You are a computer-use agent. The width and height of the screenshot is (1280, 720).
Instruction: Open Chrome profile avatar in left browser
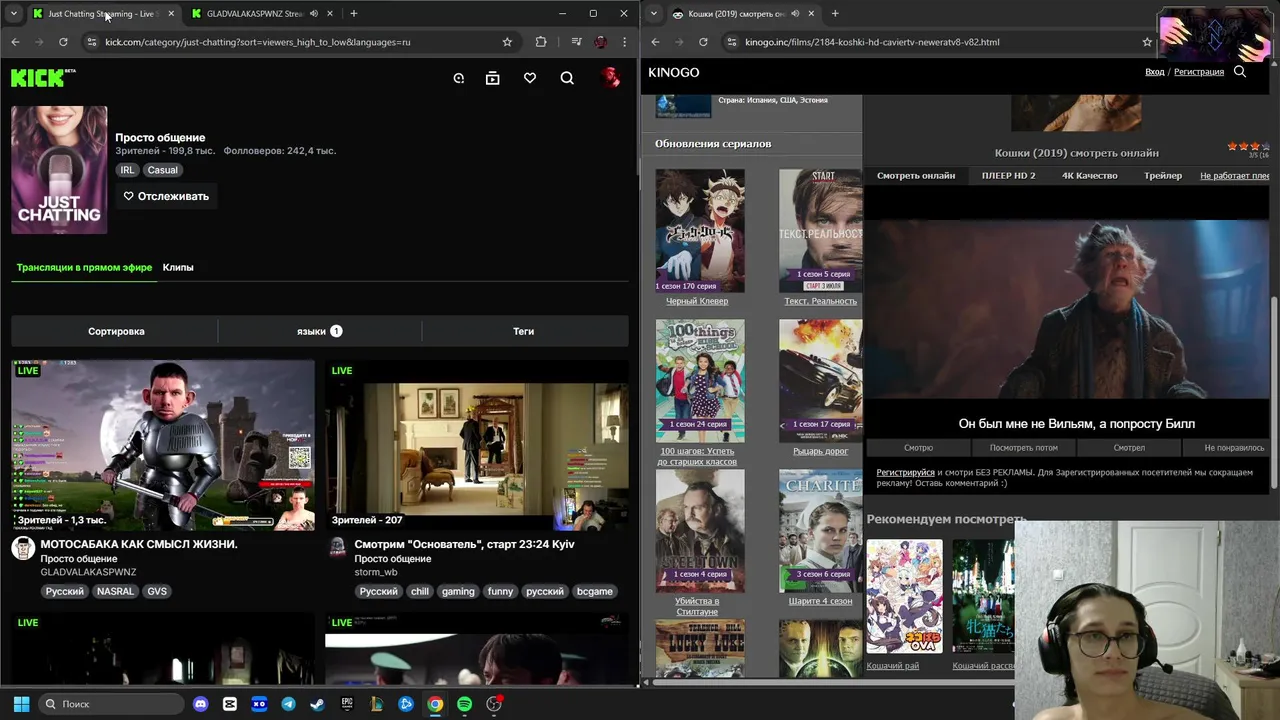tap(600, 42)
